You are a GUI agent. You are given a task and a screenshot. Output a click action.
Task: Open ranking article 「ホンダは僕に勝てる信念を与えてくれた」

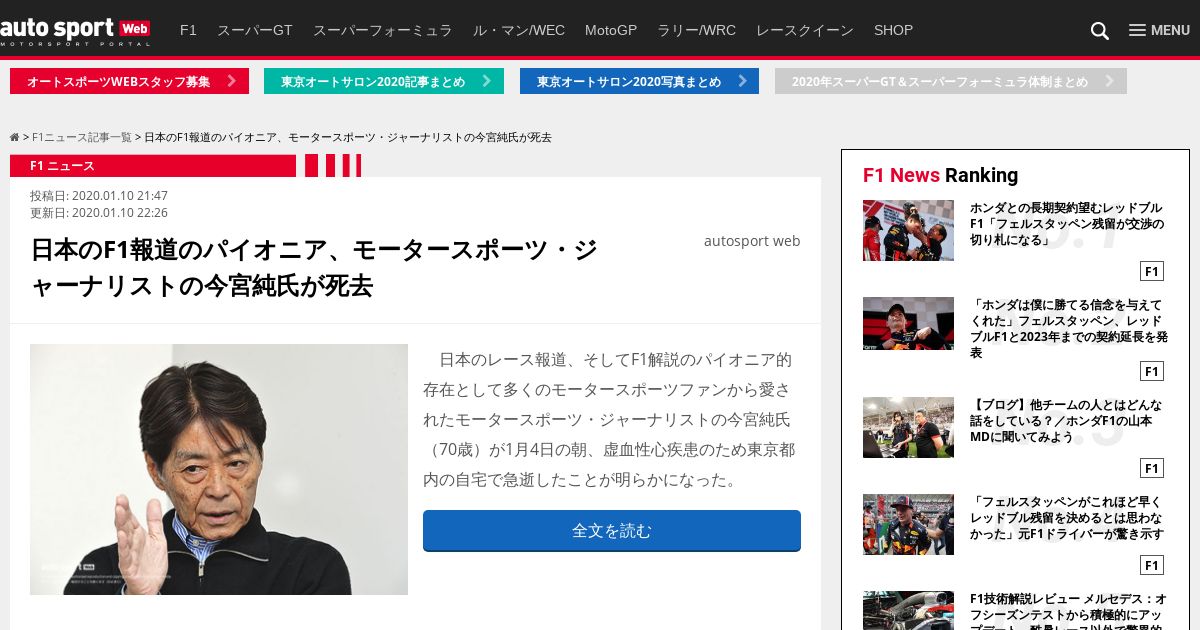click(x=1069, y=328)
